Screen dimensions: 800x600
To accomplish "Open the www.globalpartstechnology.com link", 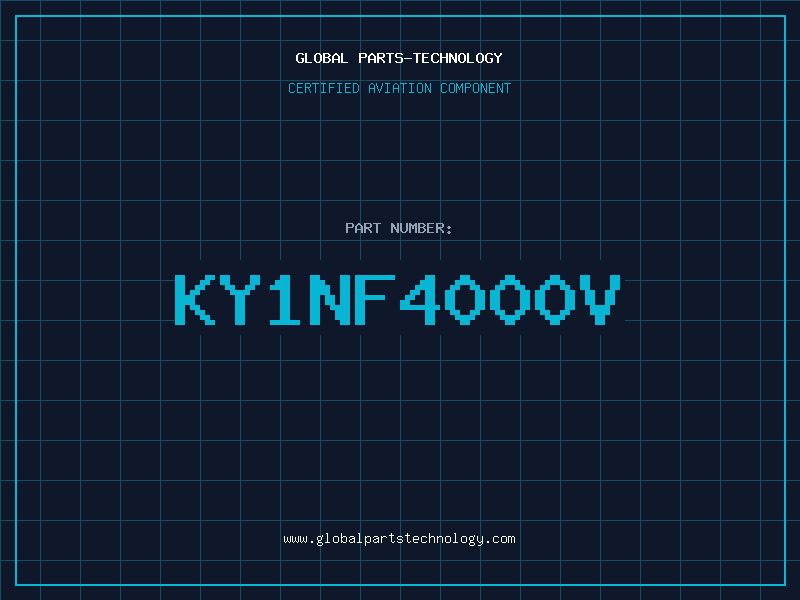I will tap(399, 539).
